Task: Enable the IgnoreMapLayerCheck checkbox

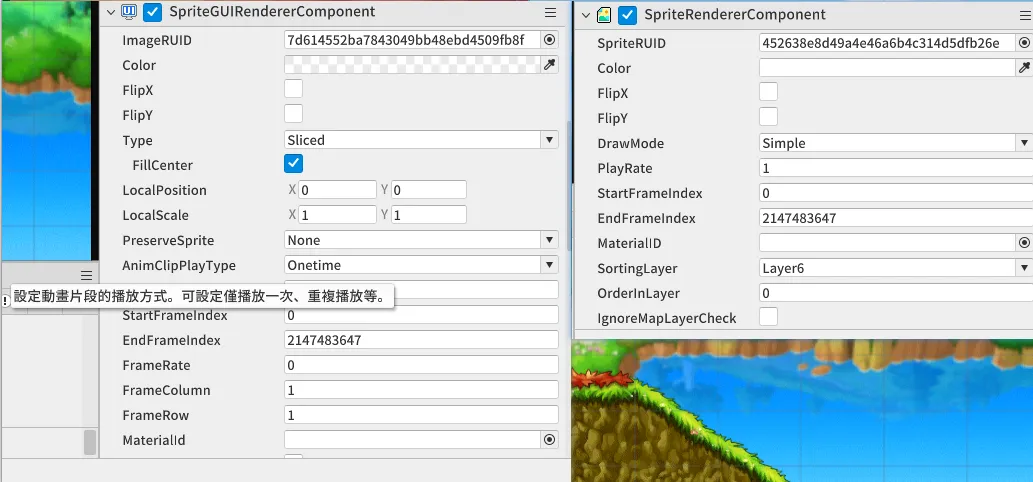Action: [768, 317]
